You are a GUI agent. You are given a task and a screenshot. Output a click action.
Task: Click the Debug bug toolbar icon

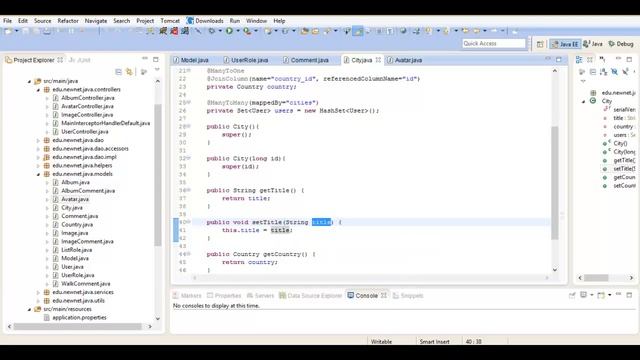point(212,31)
